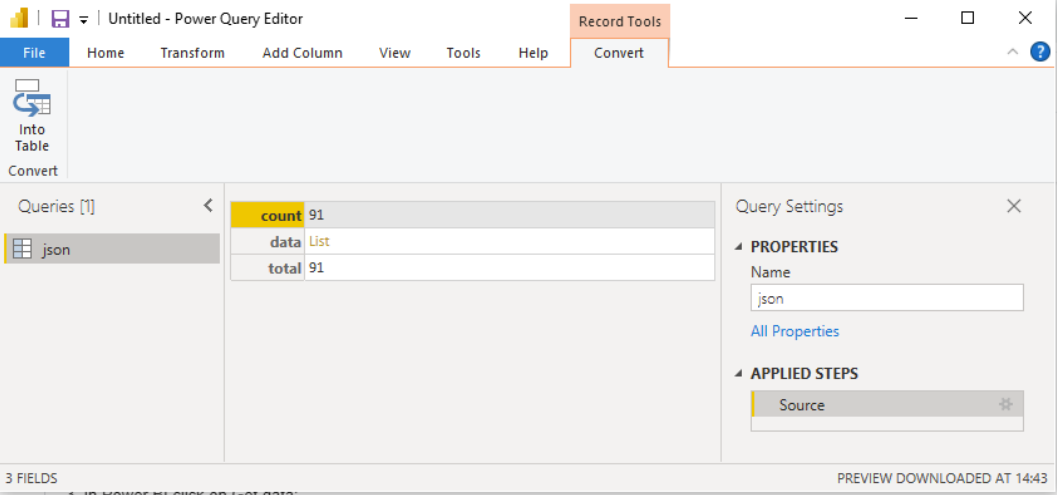Collapse the Queries pane with chevron
1057x495 pixels.
click(208, 206)
